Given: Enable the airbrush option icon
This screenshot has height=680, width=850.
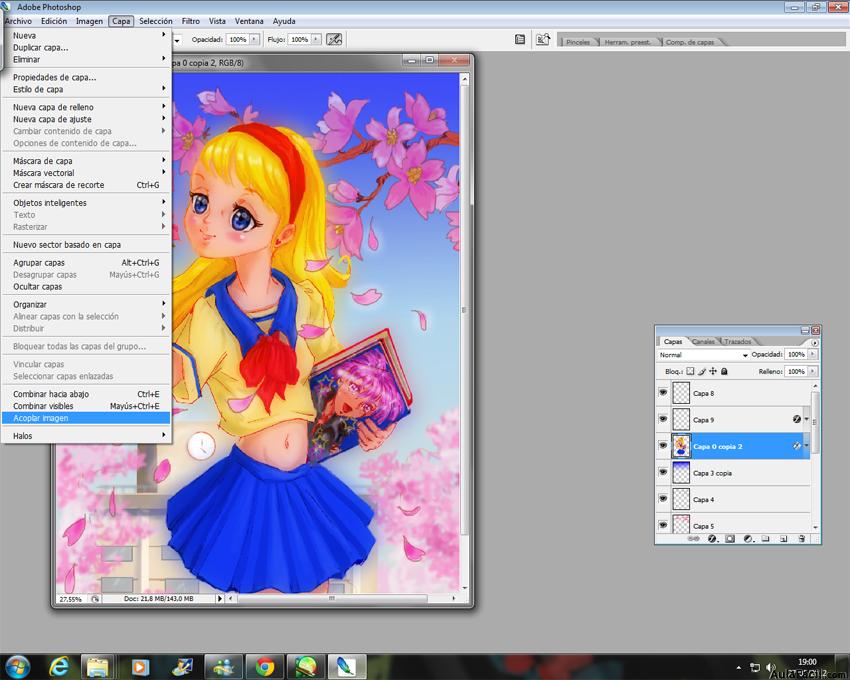Looking at the screenshot, I should click(x=334, y=39).
